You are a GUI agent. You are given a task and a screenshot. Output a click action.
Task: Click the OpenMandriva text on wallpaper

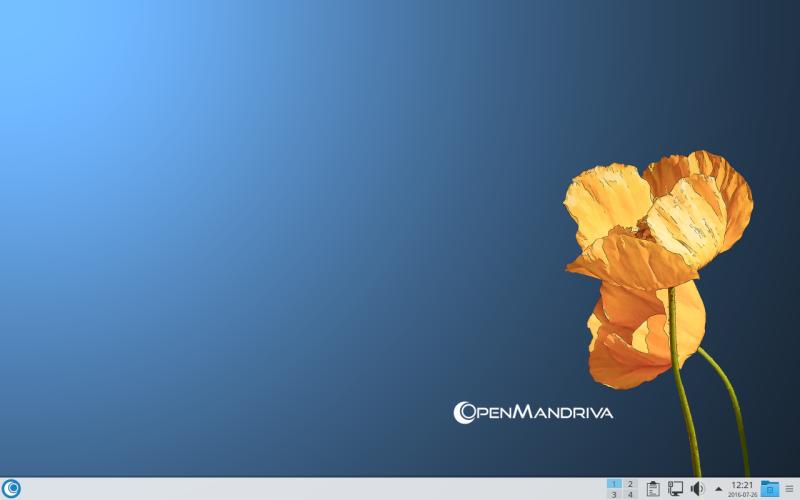pyautogui.click(x=545, y=411)
